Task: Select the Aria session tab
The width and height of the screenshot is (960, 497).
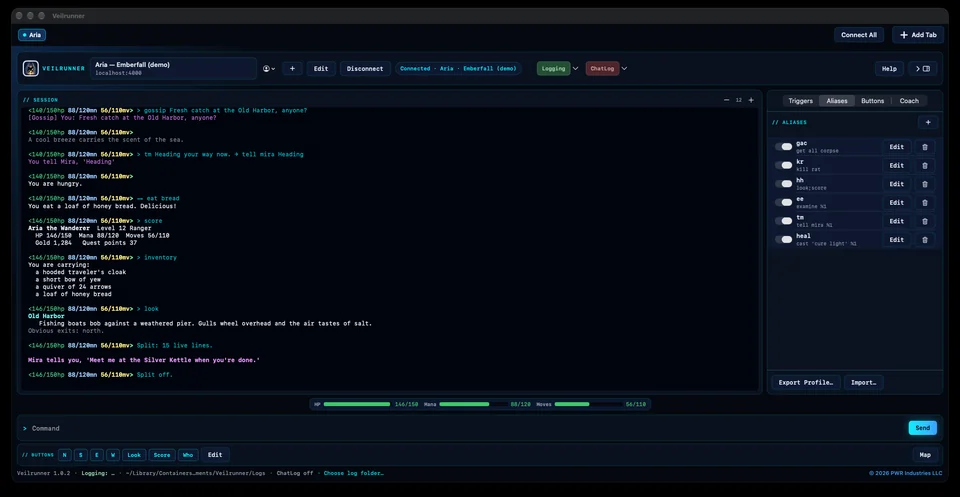Action: click(x=32, y=35)
